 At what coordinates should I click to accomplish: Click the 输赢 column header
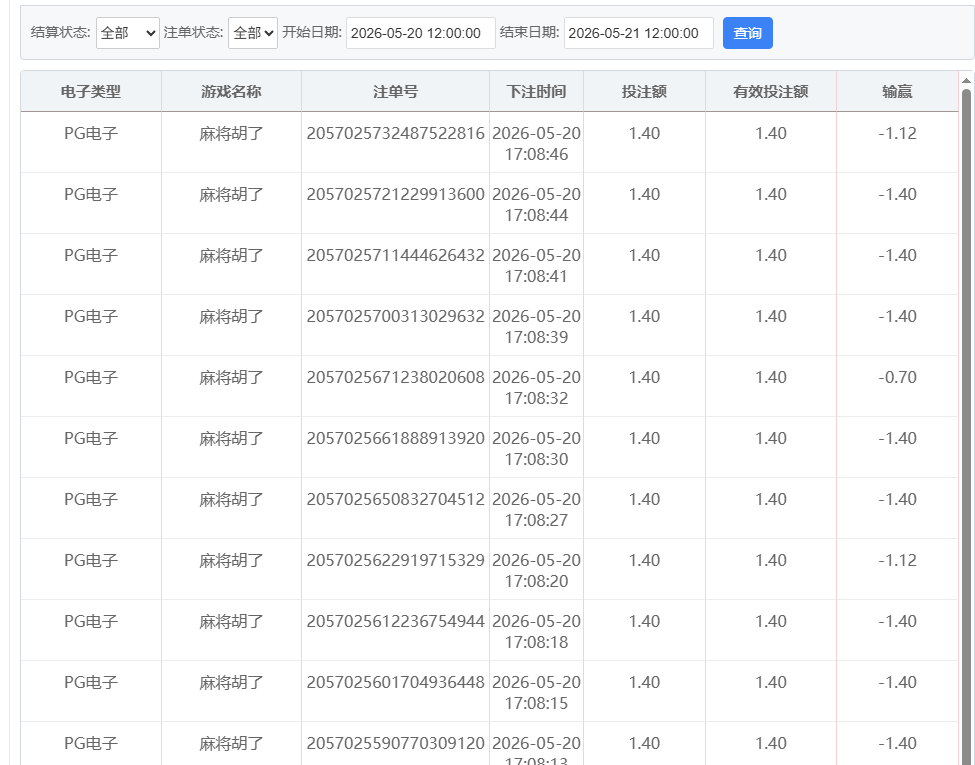(x=897, y=91)
